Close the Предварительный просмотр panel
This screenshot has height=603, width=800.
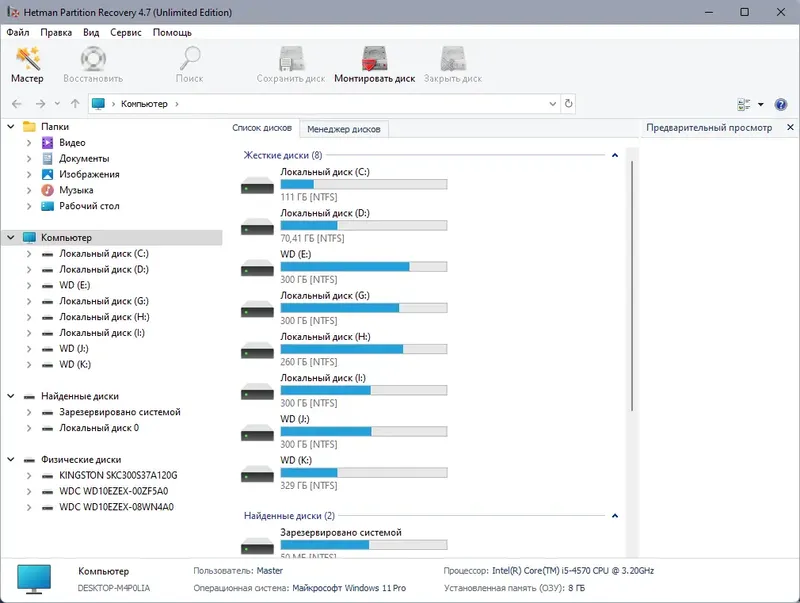point(790,128)
